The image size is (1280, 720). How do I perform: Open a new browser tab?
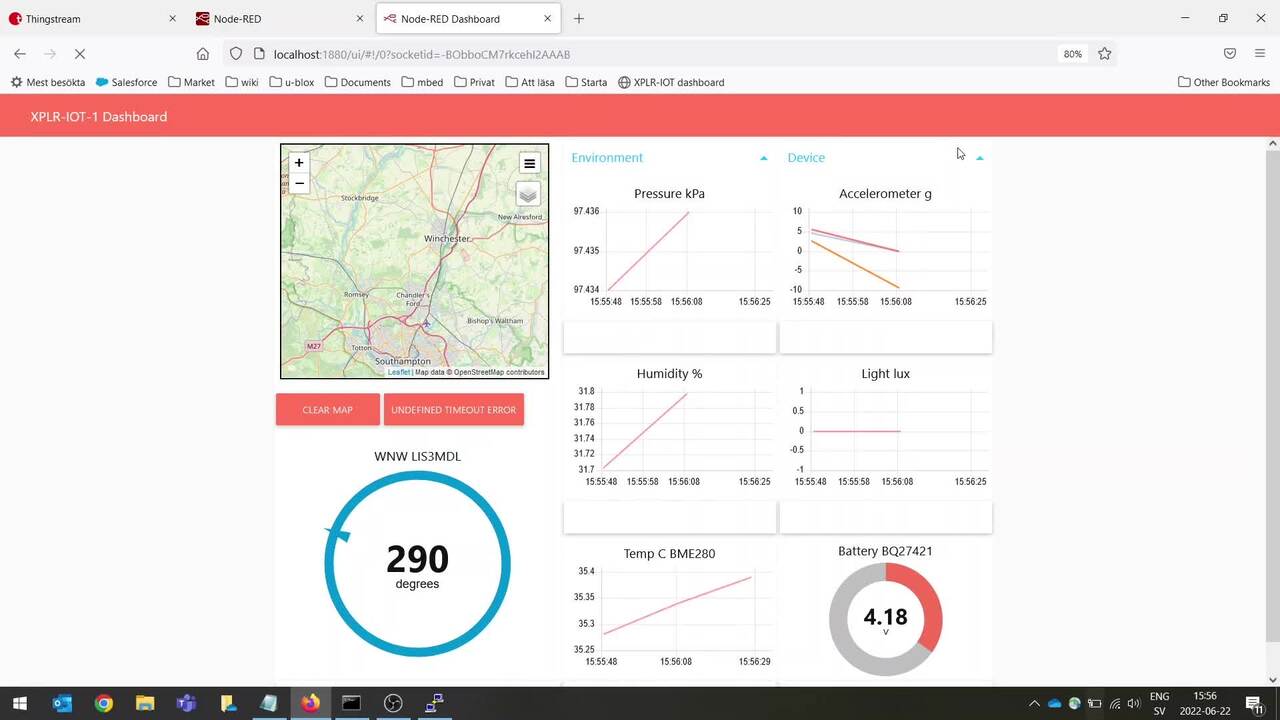579,18
